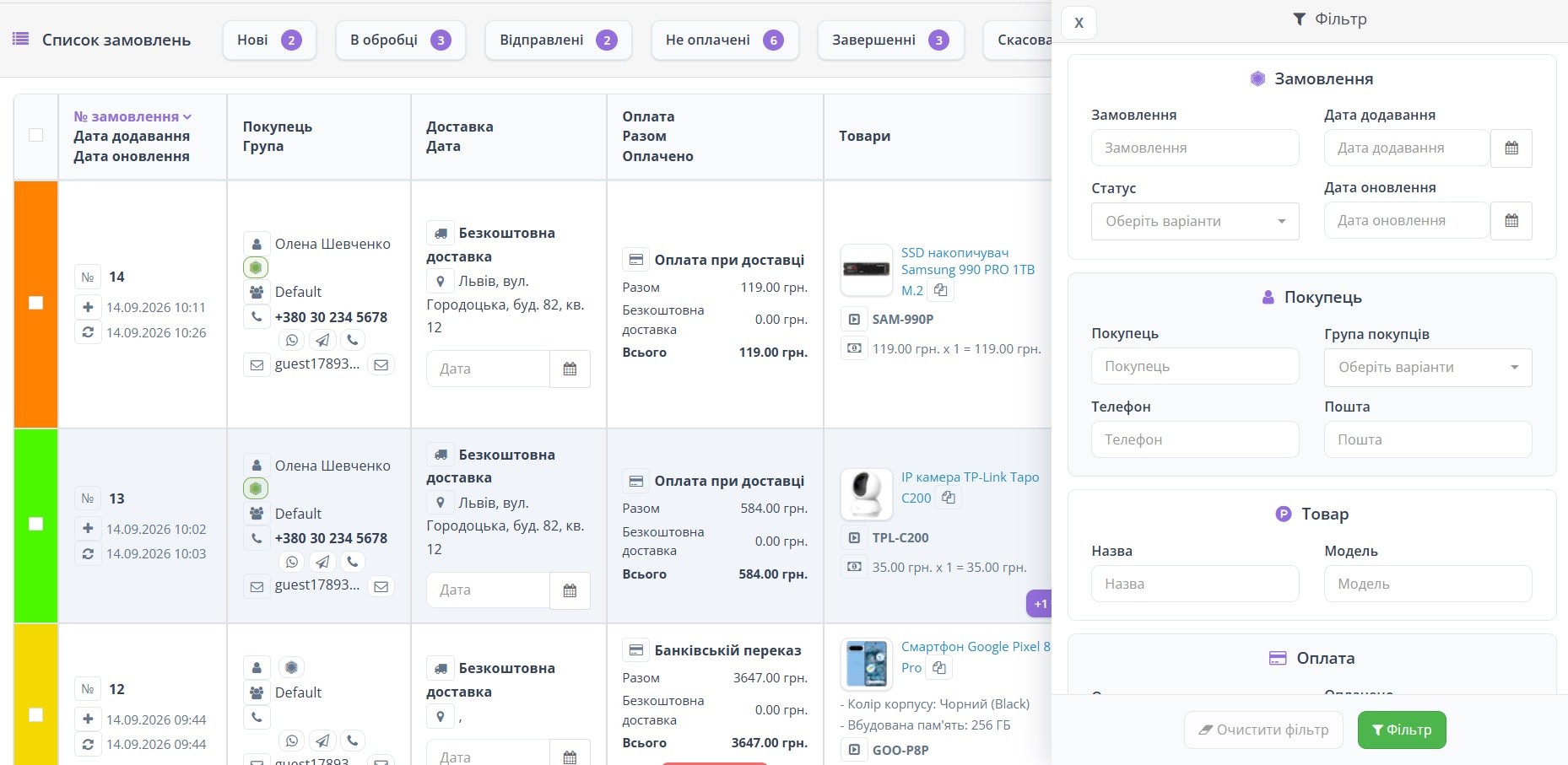The image size is (1568, 765).
Task: Click yellow status color bar of order 12
Action: point(35,694)
